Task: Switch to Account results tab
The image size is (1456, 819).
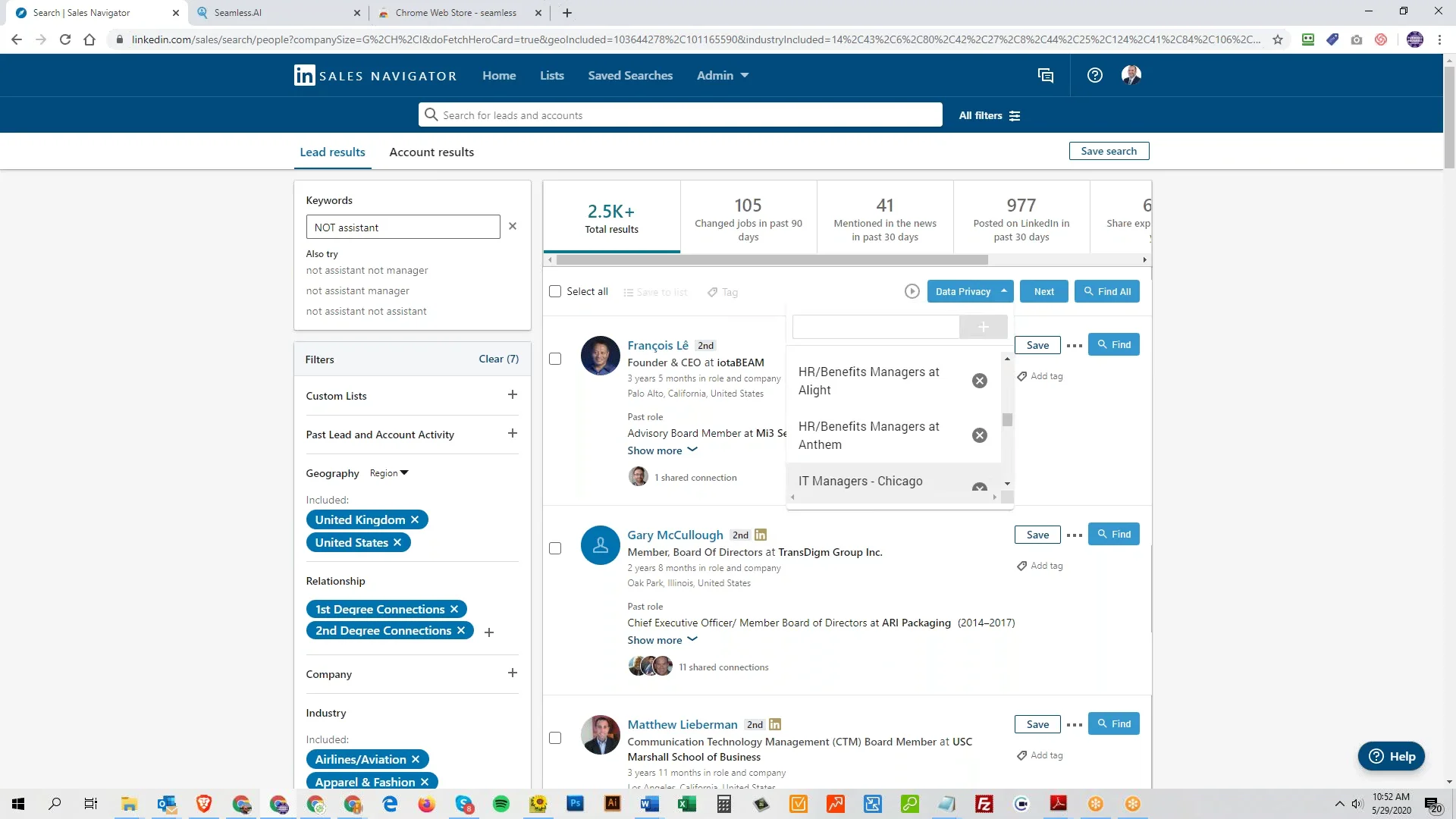Action: (431, 152)
